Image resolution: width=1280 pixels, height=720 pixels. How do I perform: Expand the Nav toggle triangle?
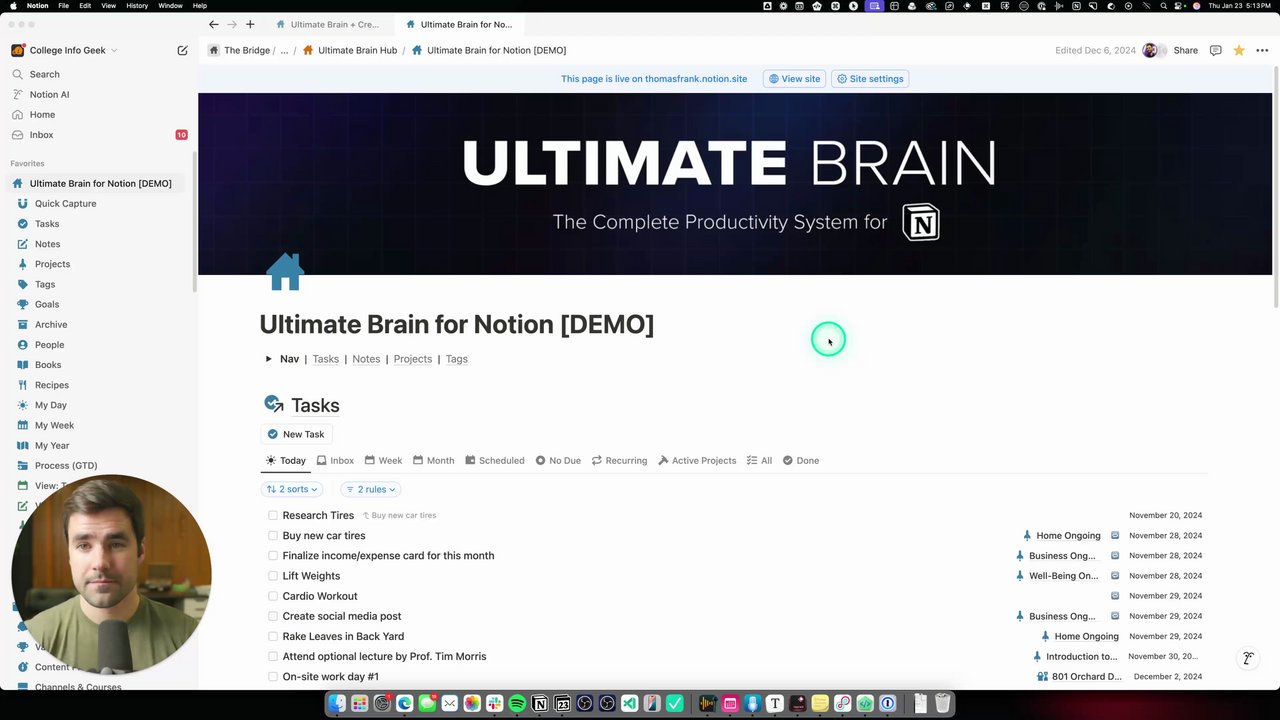[268, 359]
